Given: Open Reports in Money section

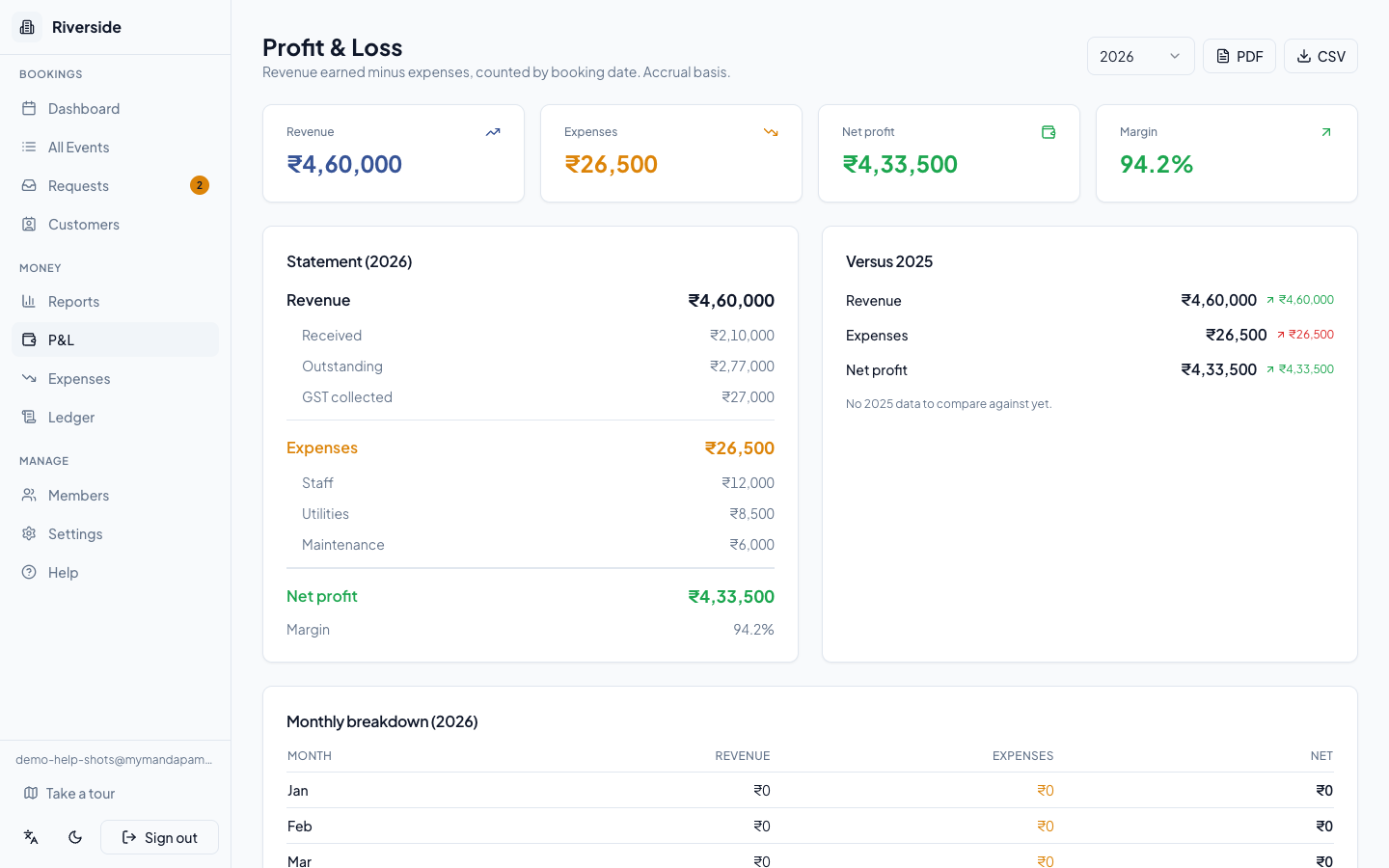Looking at the screenshot, I should coord(115,301).
